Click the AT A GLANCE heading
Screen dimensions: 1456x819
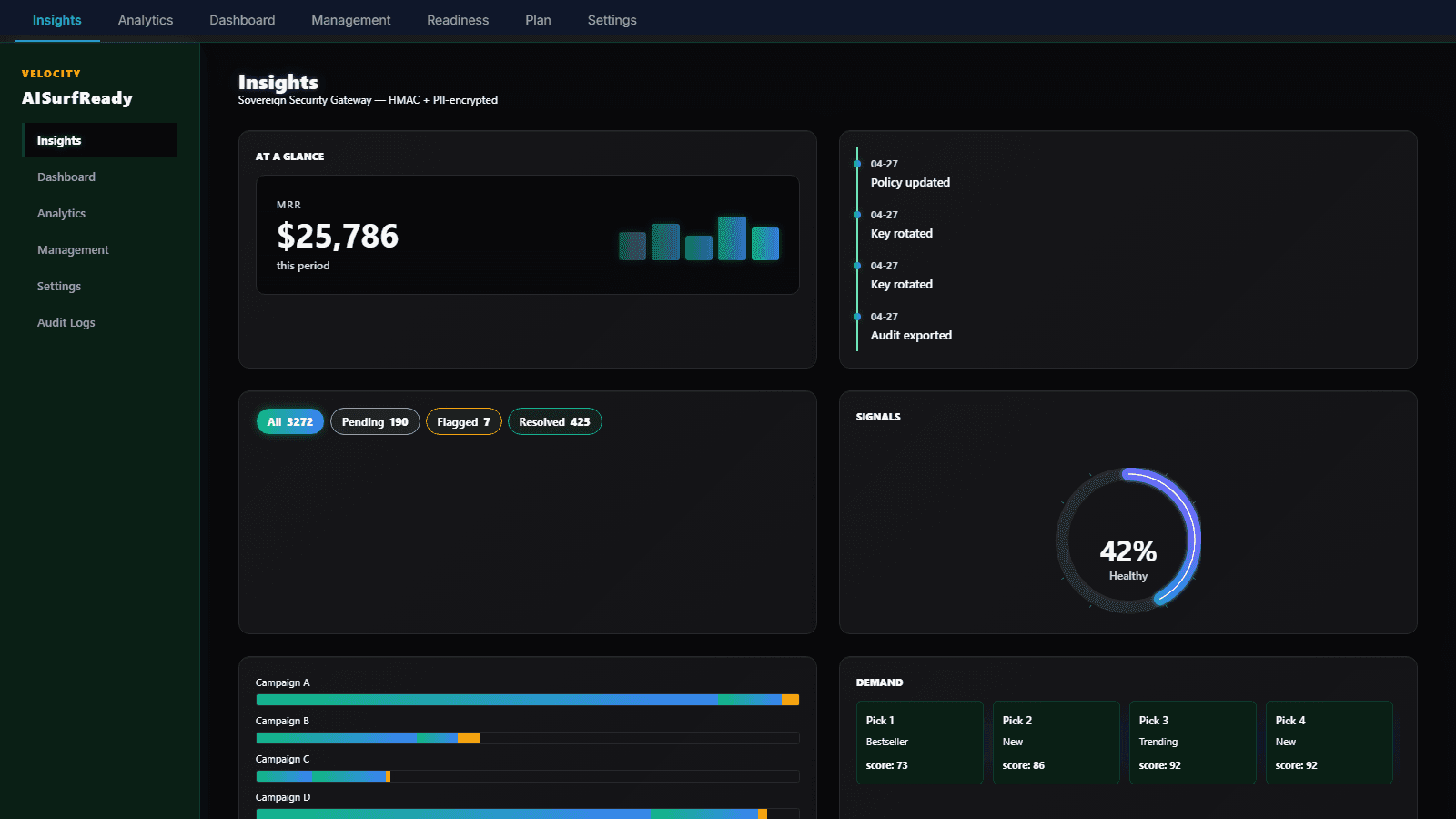[x=289, y=157]
